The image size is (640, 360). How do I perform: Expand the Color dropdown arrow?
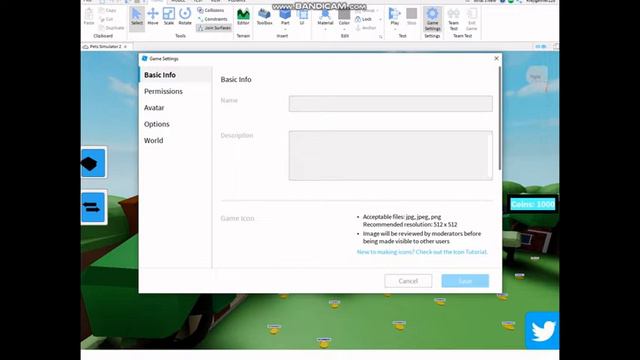pos(344,29)
